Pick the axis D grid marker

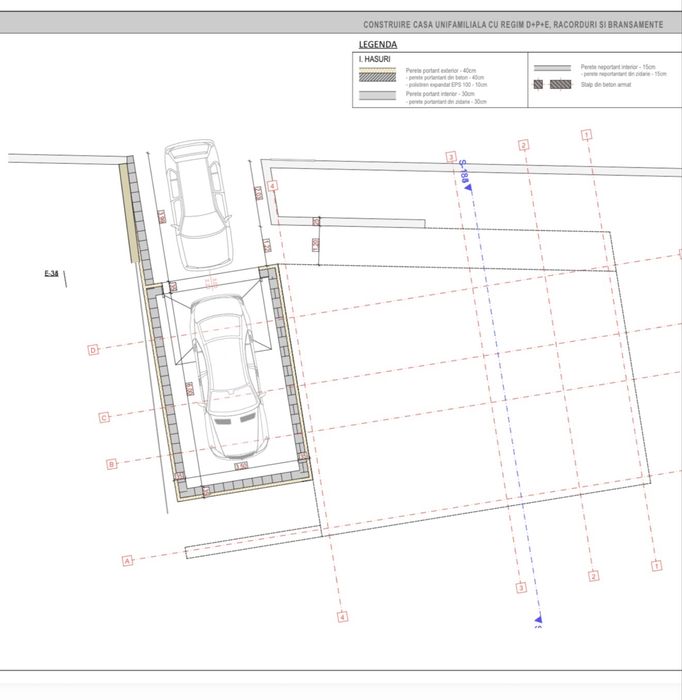[x=93, y=350]
